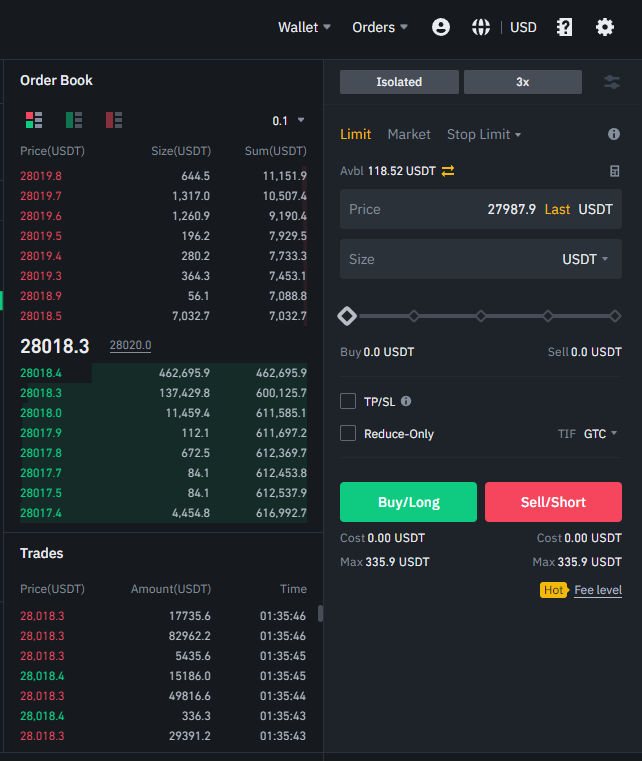Click the globe language icon
642x761 pixels.
pos(481,27)
